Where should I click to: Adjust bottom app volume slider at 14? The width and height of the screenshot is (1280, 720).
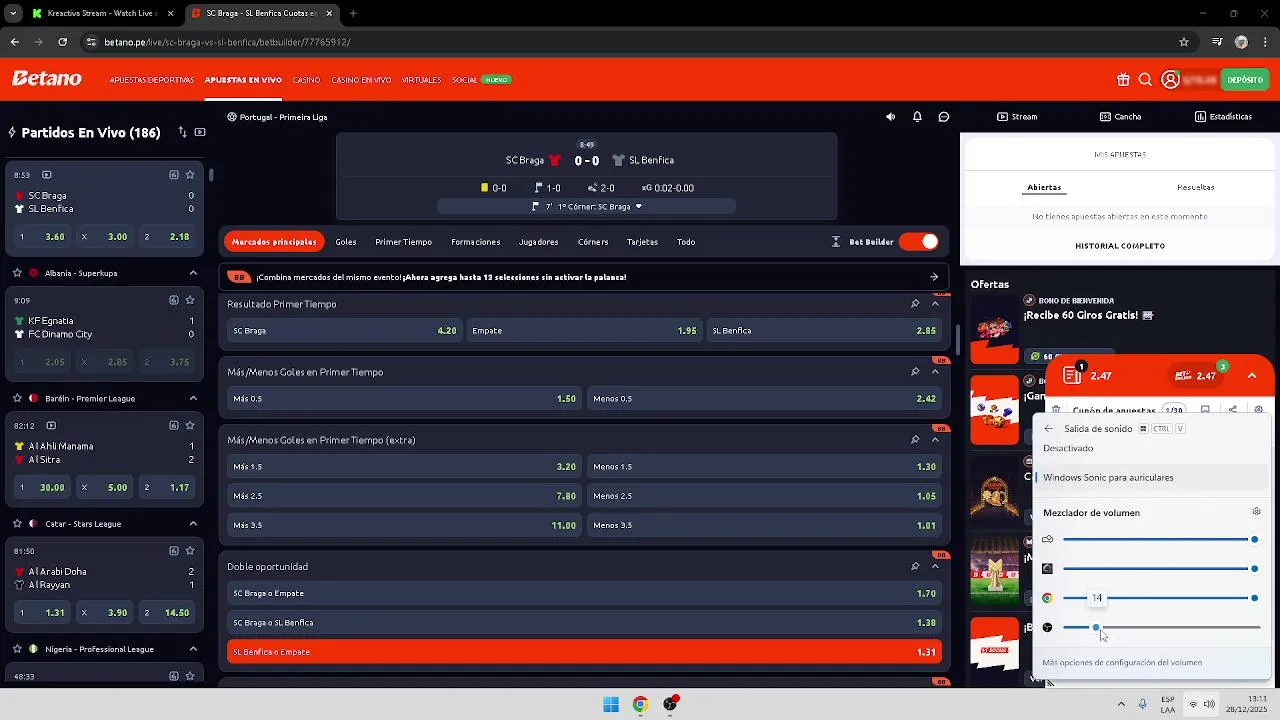pyautogui.click(x=1159, y=627)
